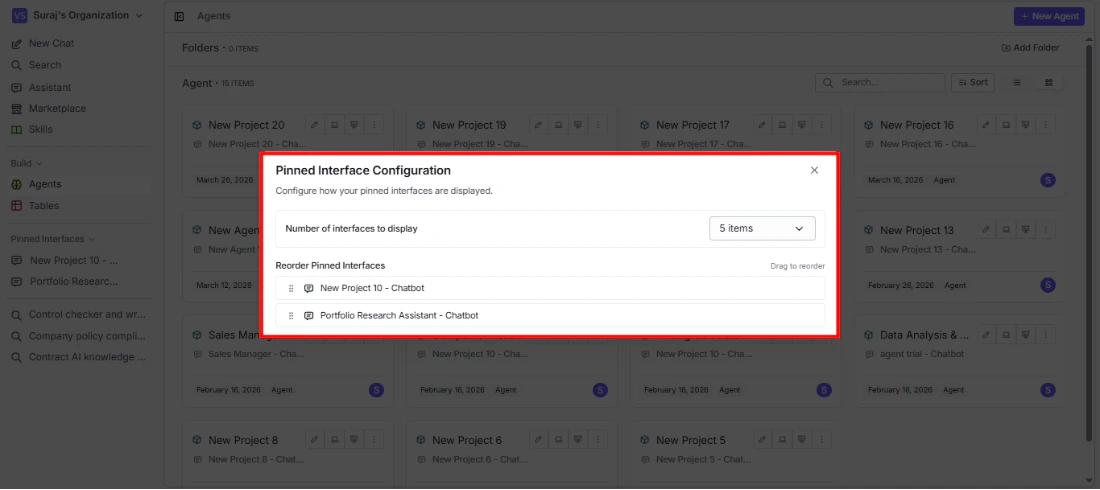The width and height of the screenshot is (1100, 490).
Task: Toggle the sidebar collapse icon
Action: [179, 16]
